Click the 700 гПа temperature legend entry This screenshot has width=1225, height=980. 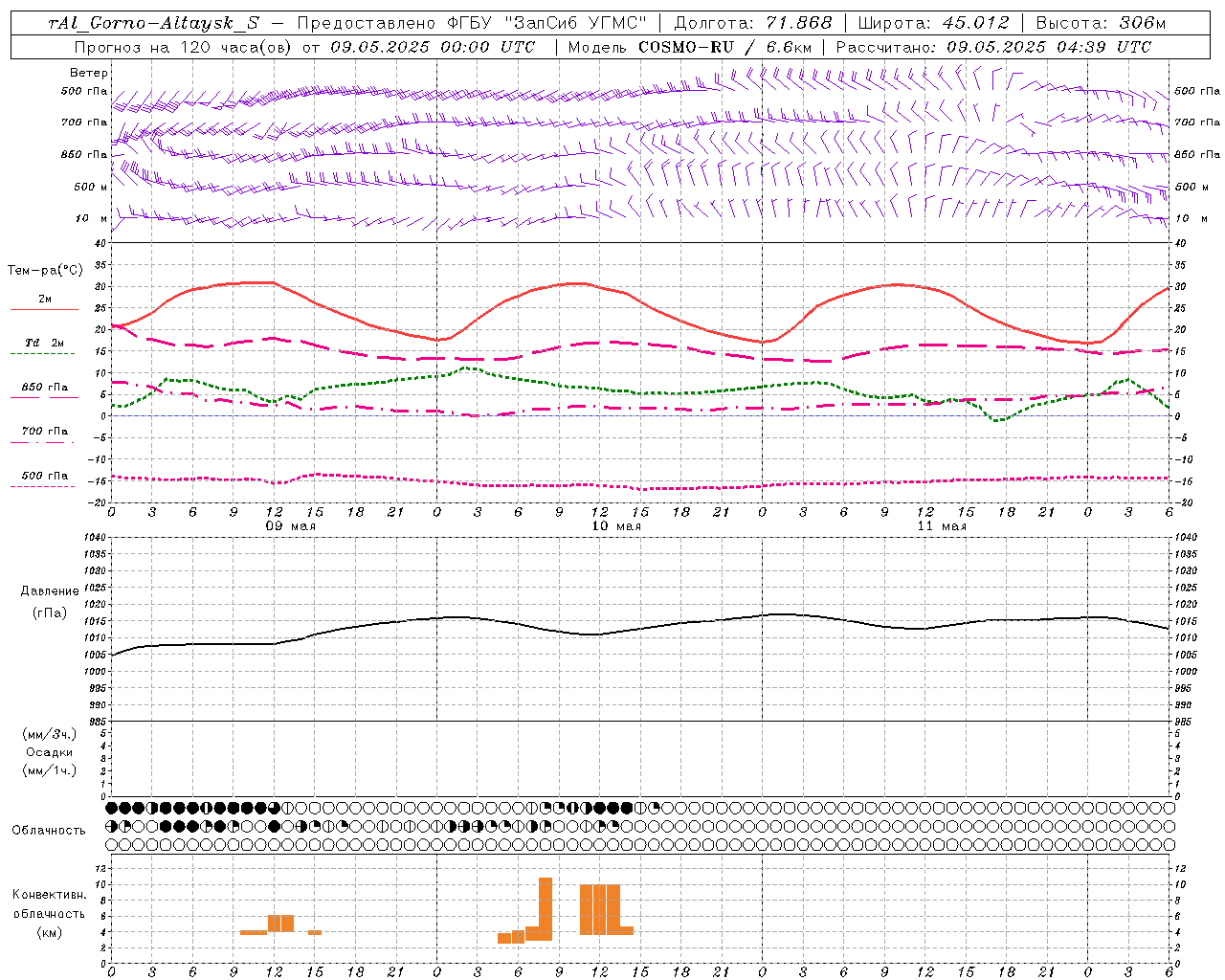point(45,432)
